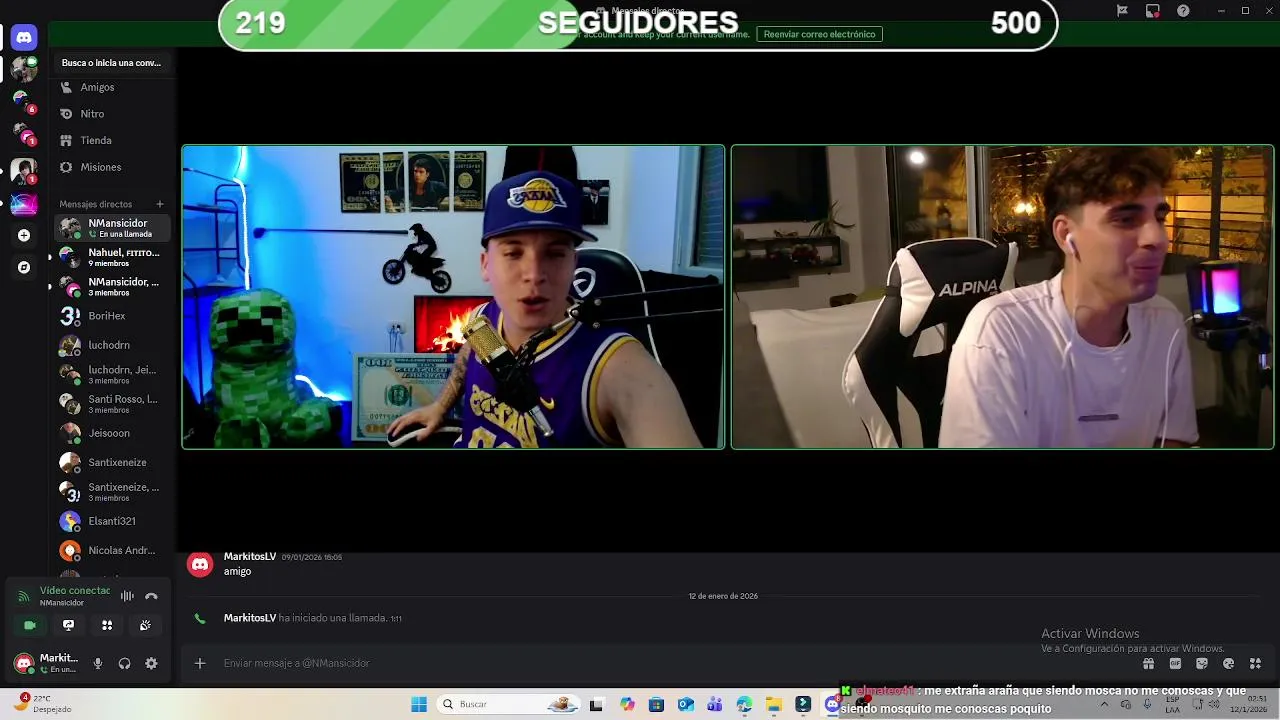Open the Misiones menu item
Image resolution: width=1280 pixels, height=720 pixels.
tap(111, 167)
